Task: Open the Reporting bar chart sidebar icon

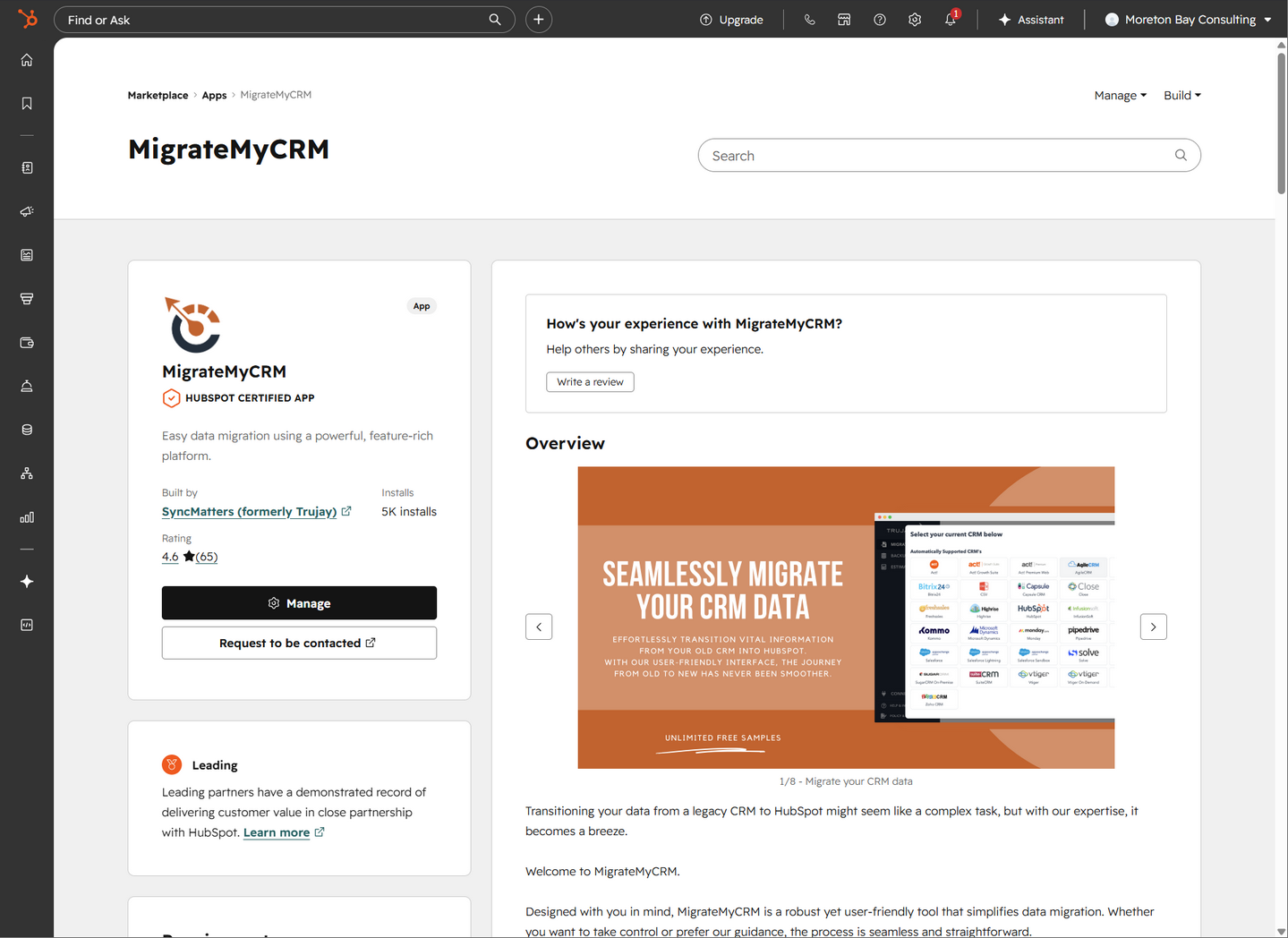Action: point(27,517)
